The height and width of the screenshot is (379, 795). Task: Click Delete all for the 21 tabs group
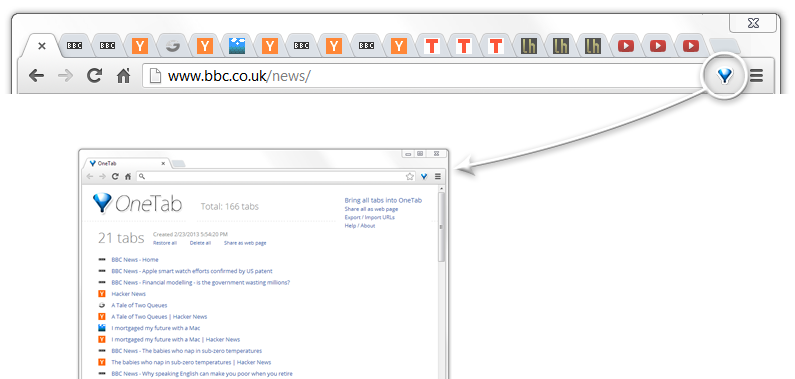pyautogui.click(x=200, y=243)
